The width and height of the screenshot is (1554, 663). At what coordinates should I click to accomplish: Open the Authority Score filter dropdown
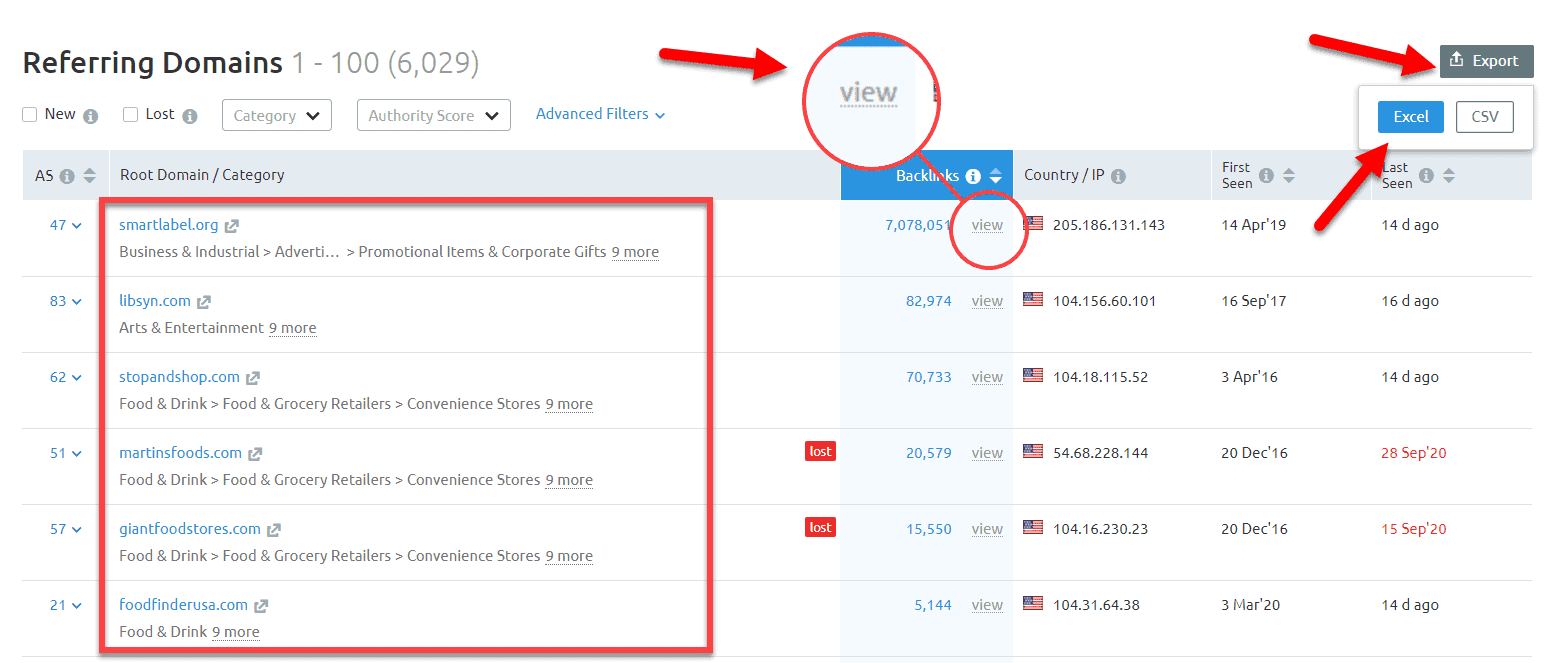pyautogui.click(x=434, y=115)
